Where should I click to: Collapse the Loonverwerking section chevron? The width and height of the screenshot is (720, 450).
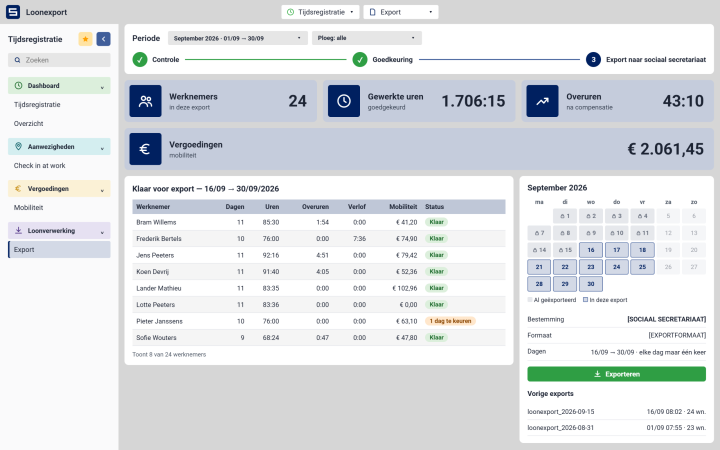click(x=102, y=231)
